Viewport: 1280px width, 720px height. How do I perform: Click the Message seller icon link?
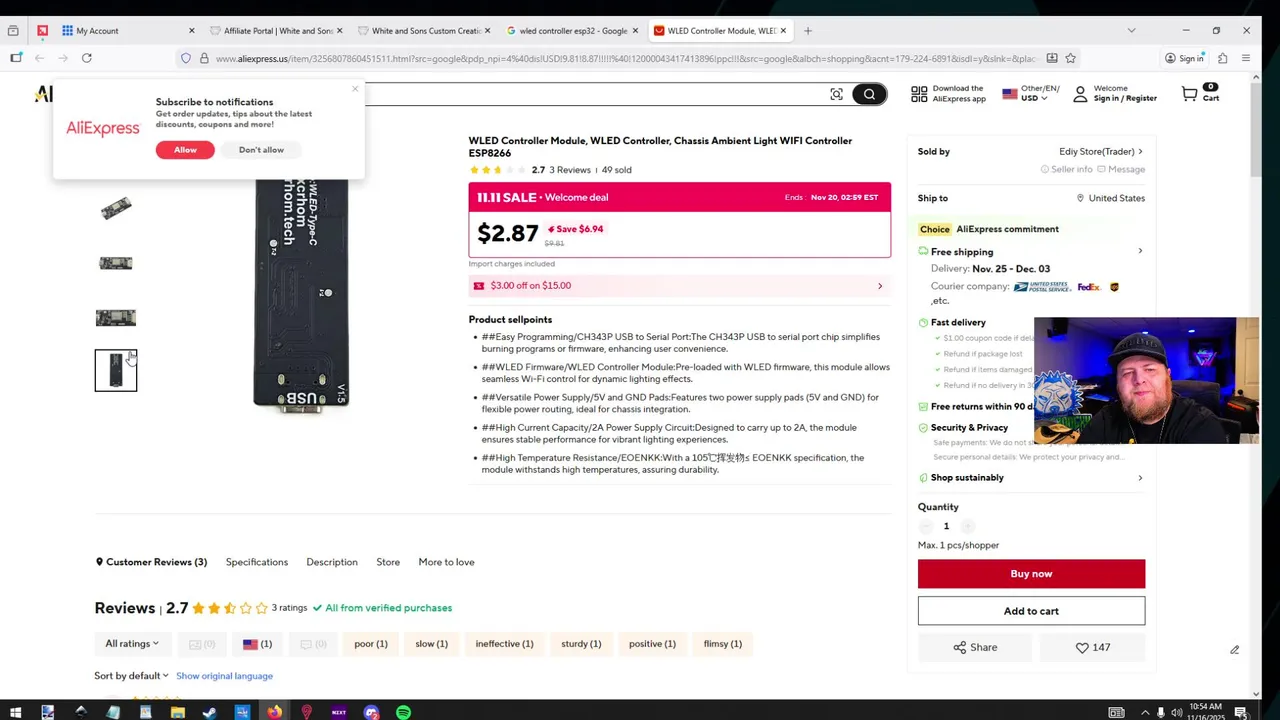click(x=1120, y=169)
